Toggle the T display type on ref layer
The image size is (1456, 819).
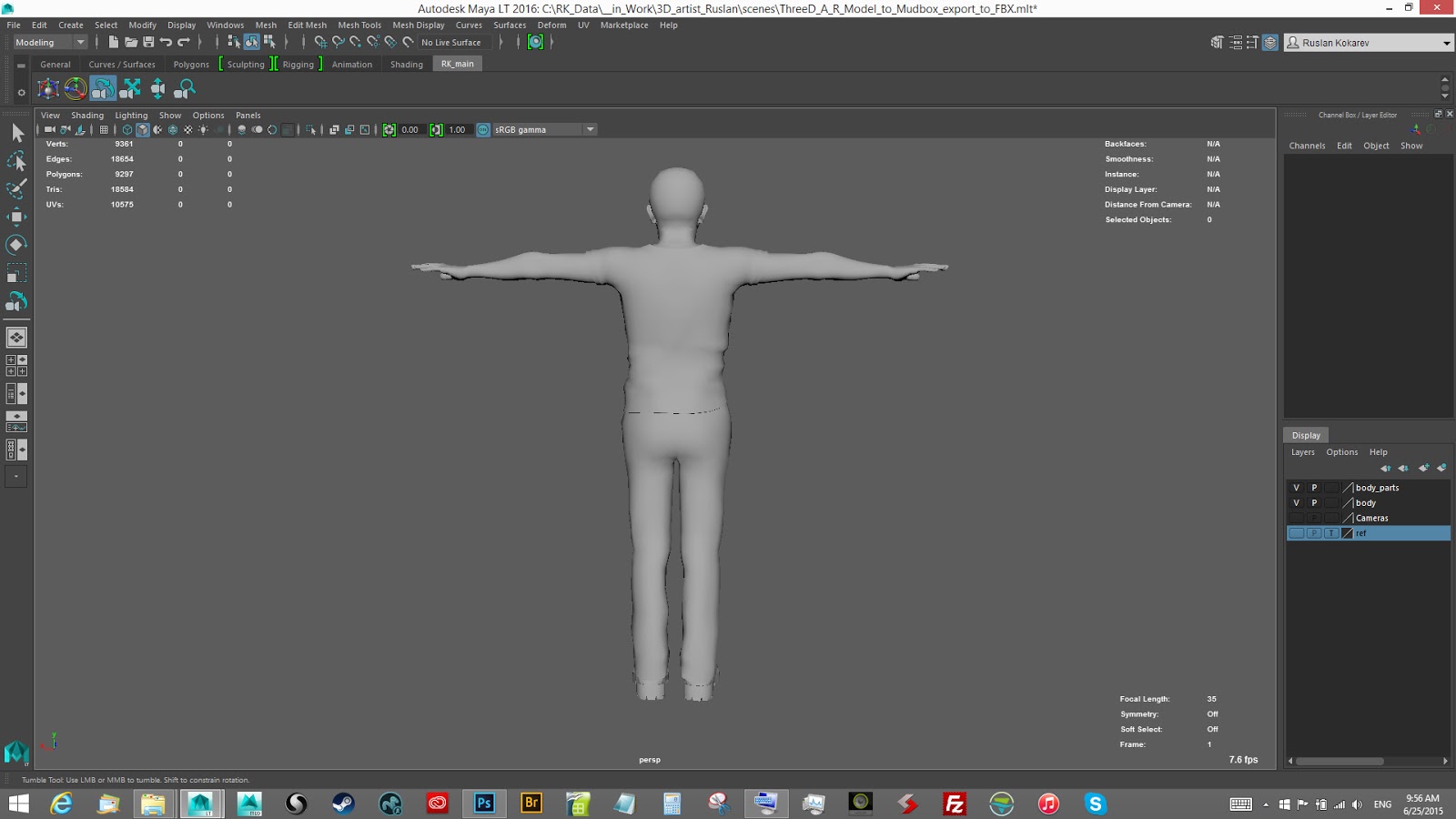click(1330, 533)
